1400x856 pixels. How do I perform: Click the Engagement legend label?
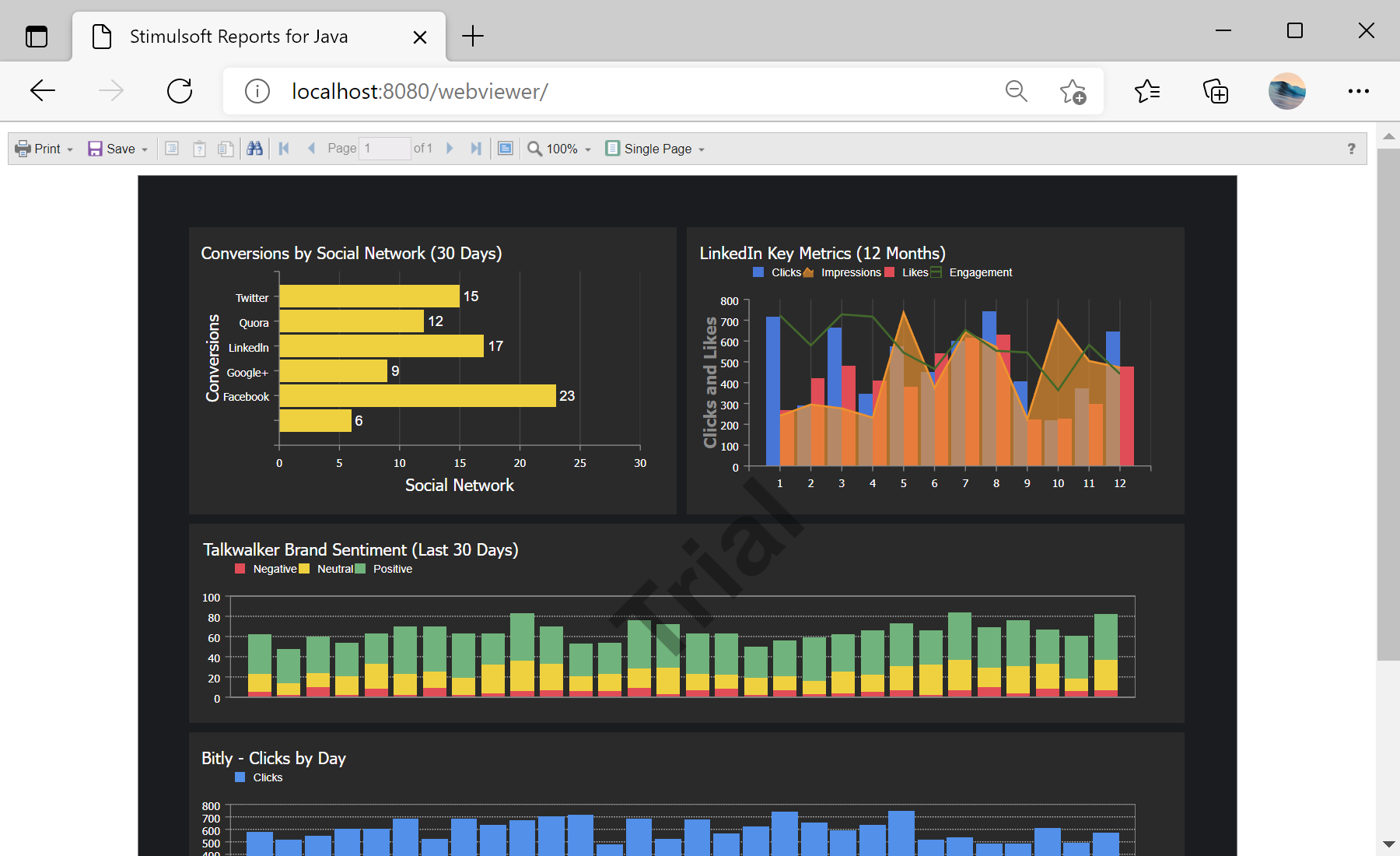tap(981, 272)
